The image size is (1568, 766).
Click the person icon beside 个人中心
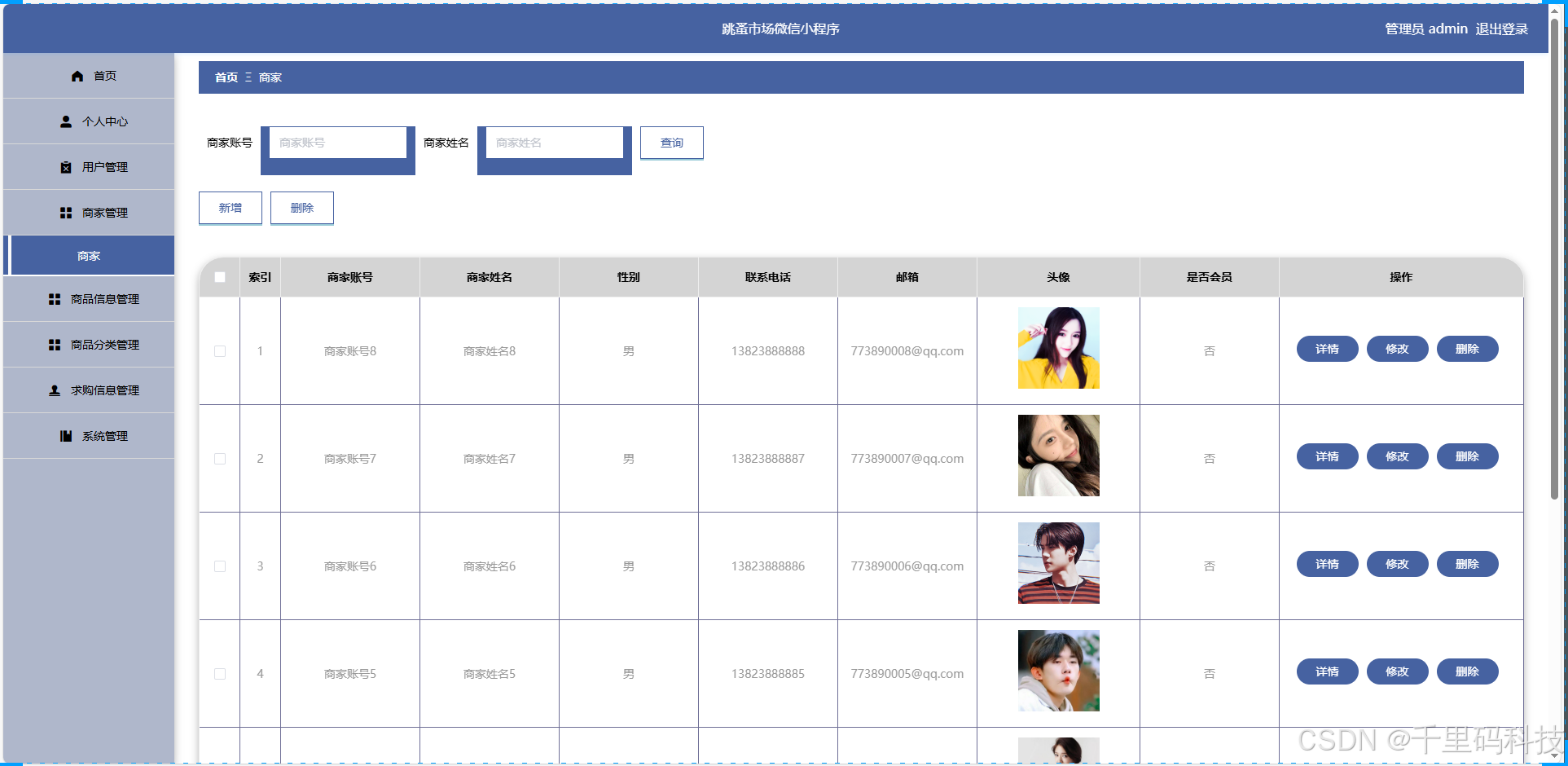(x=66, y=121)
